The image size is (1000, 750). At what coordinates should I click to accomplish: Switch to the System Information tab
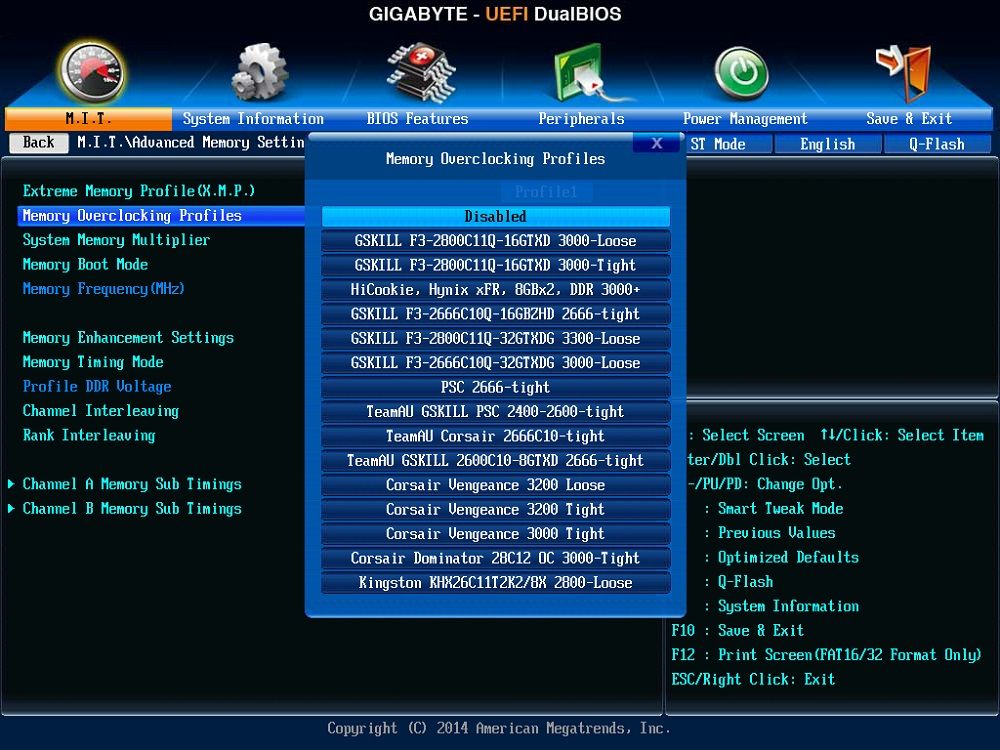click(253, 119)
